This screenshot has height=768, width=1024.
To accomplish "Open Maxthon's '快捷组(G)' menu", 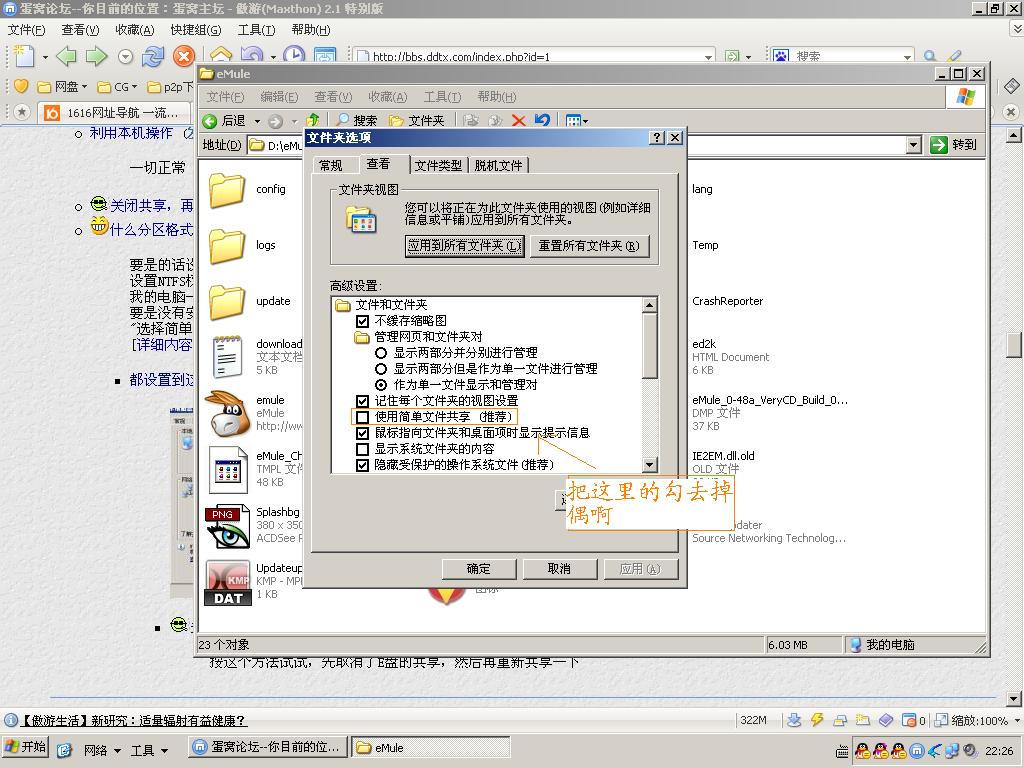I will [x=196, y=30].
